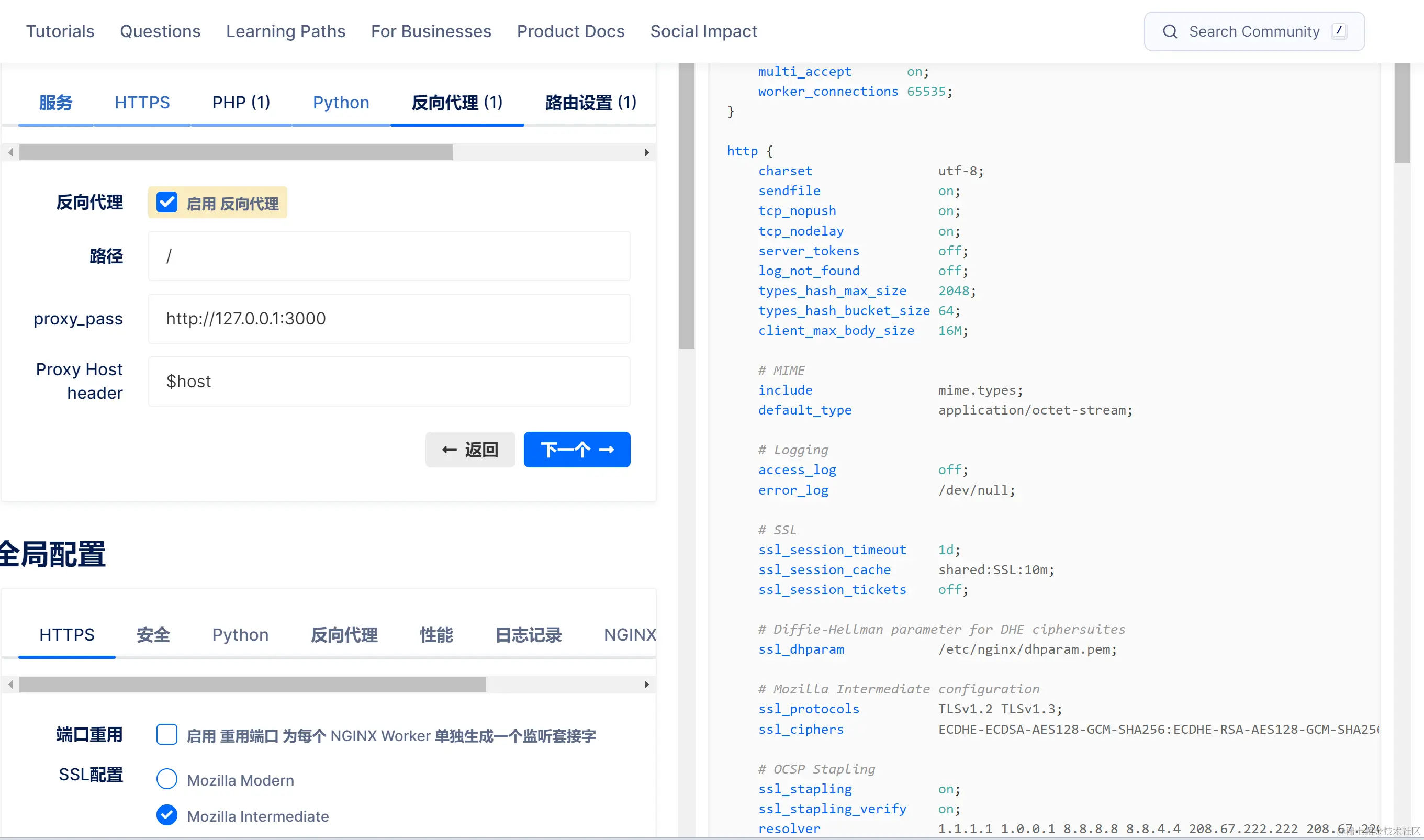Select Mozilla Intermediate radio button

point(167,815)
